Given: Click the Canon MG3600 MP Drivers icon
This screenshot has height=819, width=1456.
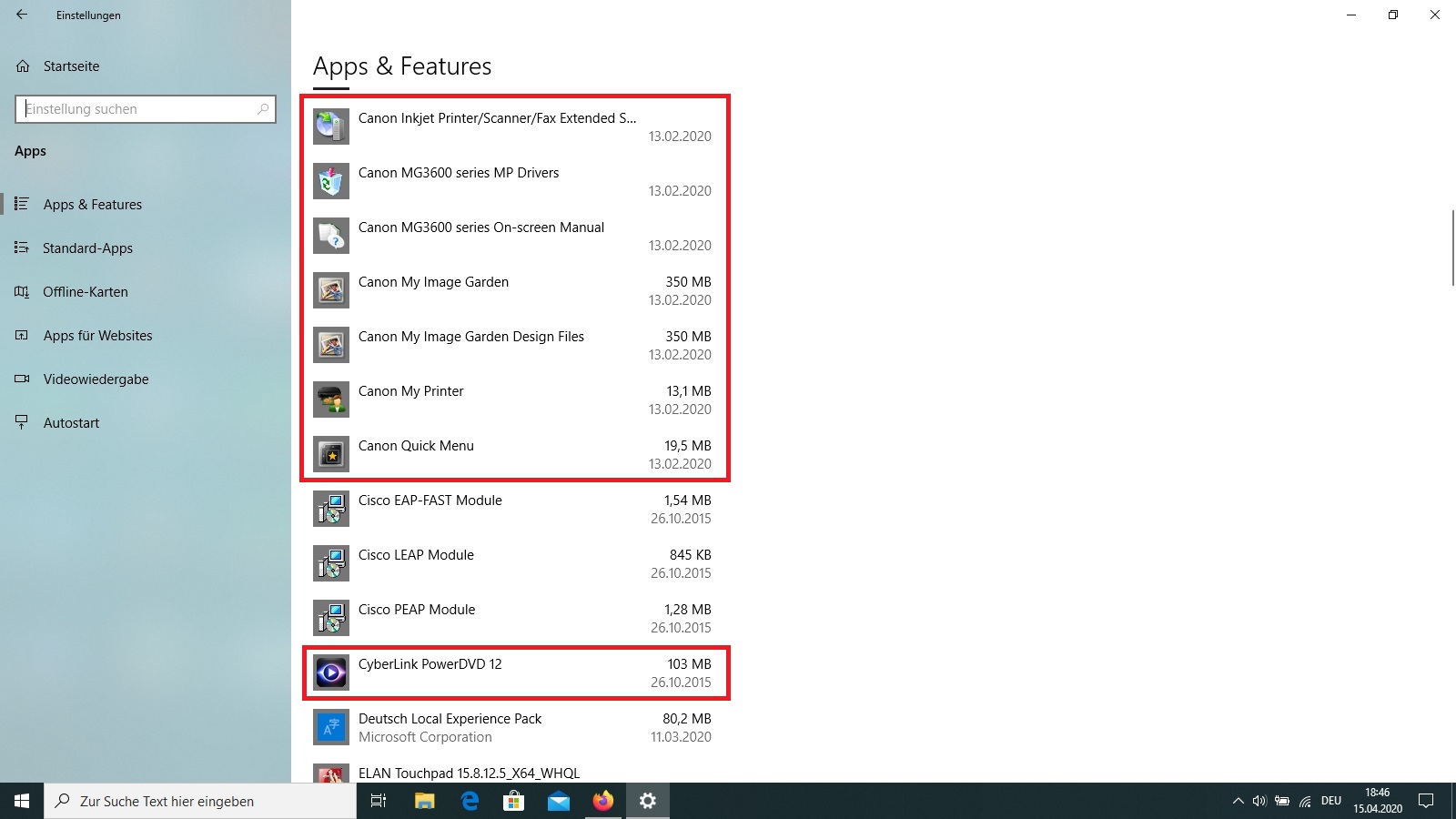Looking at the screenshot, I should pyautogui.click(x=331, y=181).
